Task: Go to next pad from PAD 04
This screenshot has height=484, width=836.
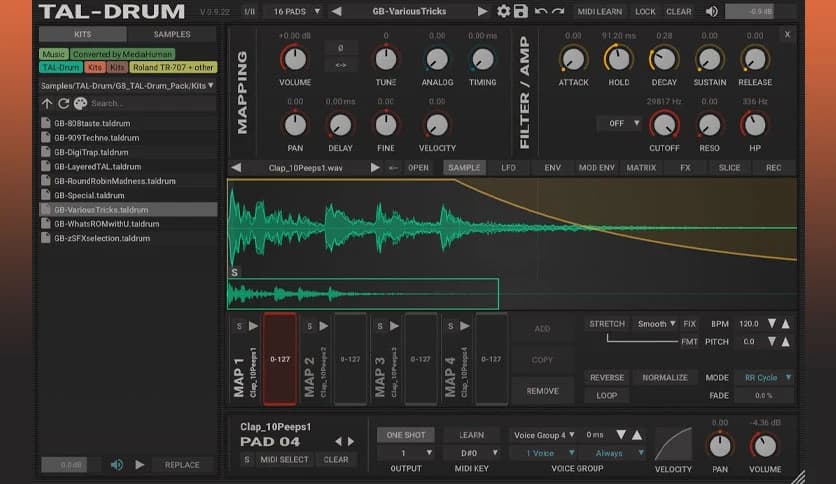Action: tap(351, 441)
